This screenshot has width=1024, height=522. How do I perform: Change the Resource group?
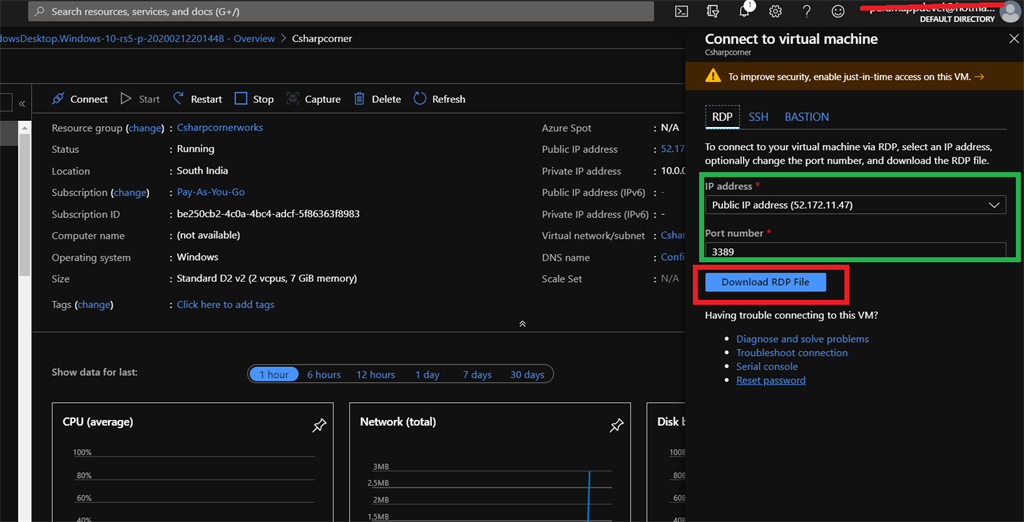tap(144, 128)
